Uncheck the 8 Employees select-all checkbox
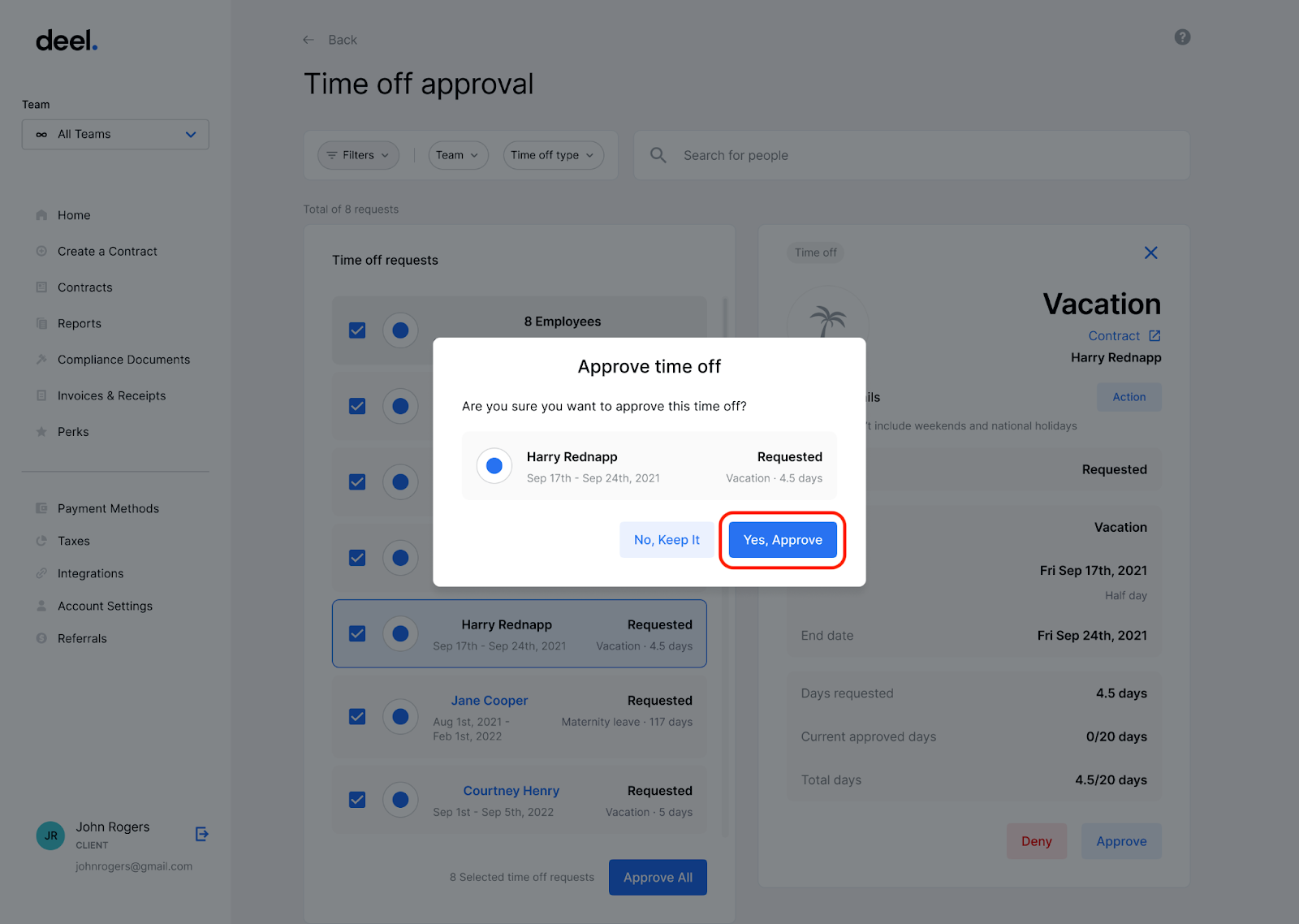Screen dimensions: 1299x924 click(356, 330)
